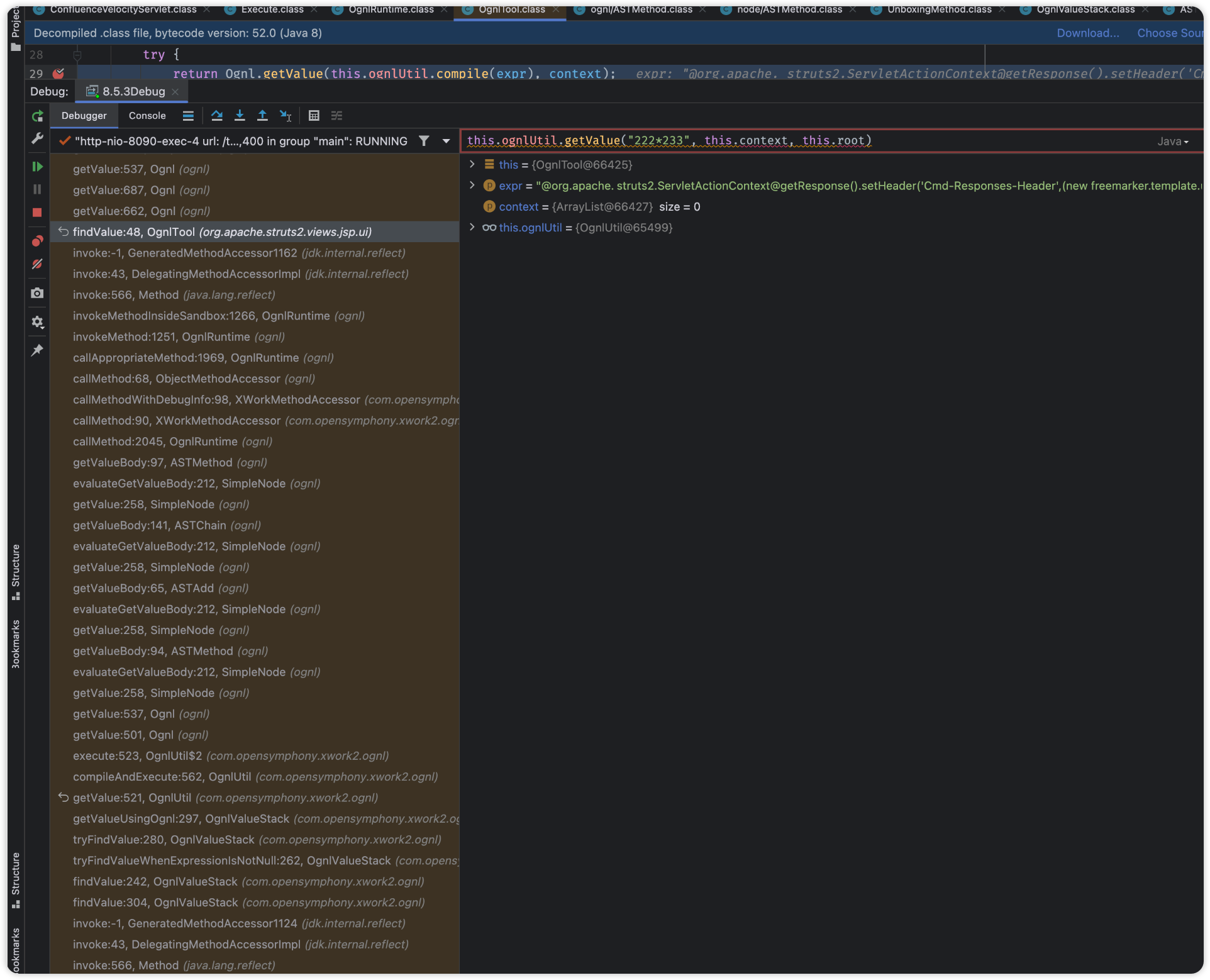1210x980 pixels.
Task: Open the Evaluate Expression calculator icon
Action: pyautogui.click(x=314, y=116)
